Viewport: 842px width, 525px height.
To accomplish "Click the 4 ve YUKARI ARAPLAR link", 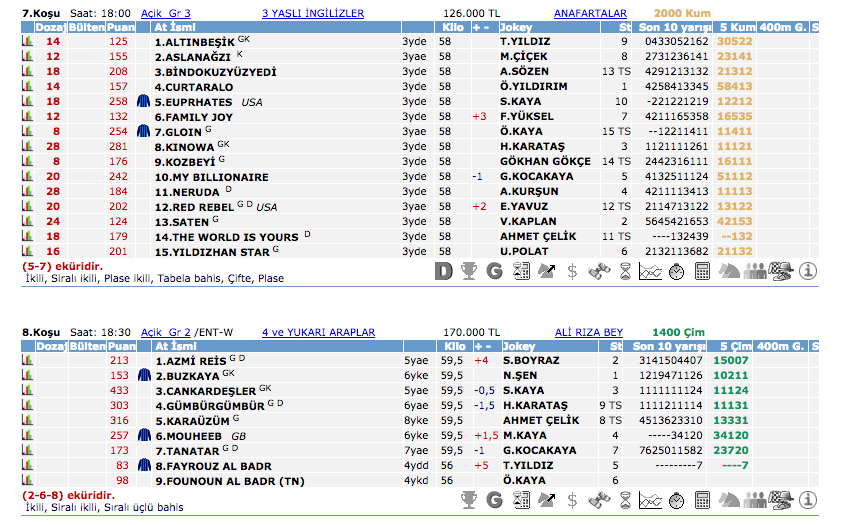I will pyautogui.click(x=318, y=332).
